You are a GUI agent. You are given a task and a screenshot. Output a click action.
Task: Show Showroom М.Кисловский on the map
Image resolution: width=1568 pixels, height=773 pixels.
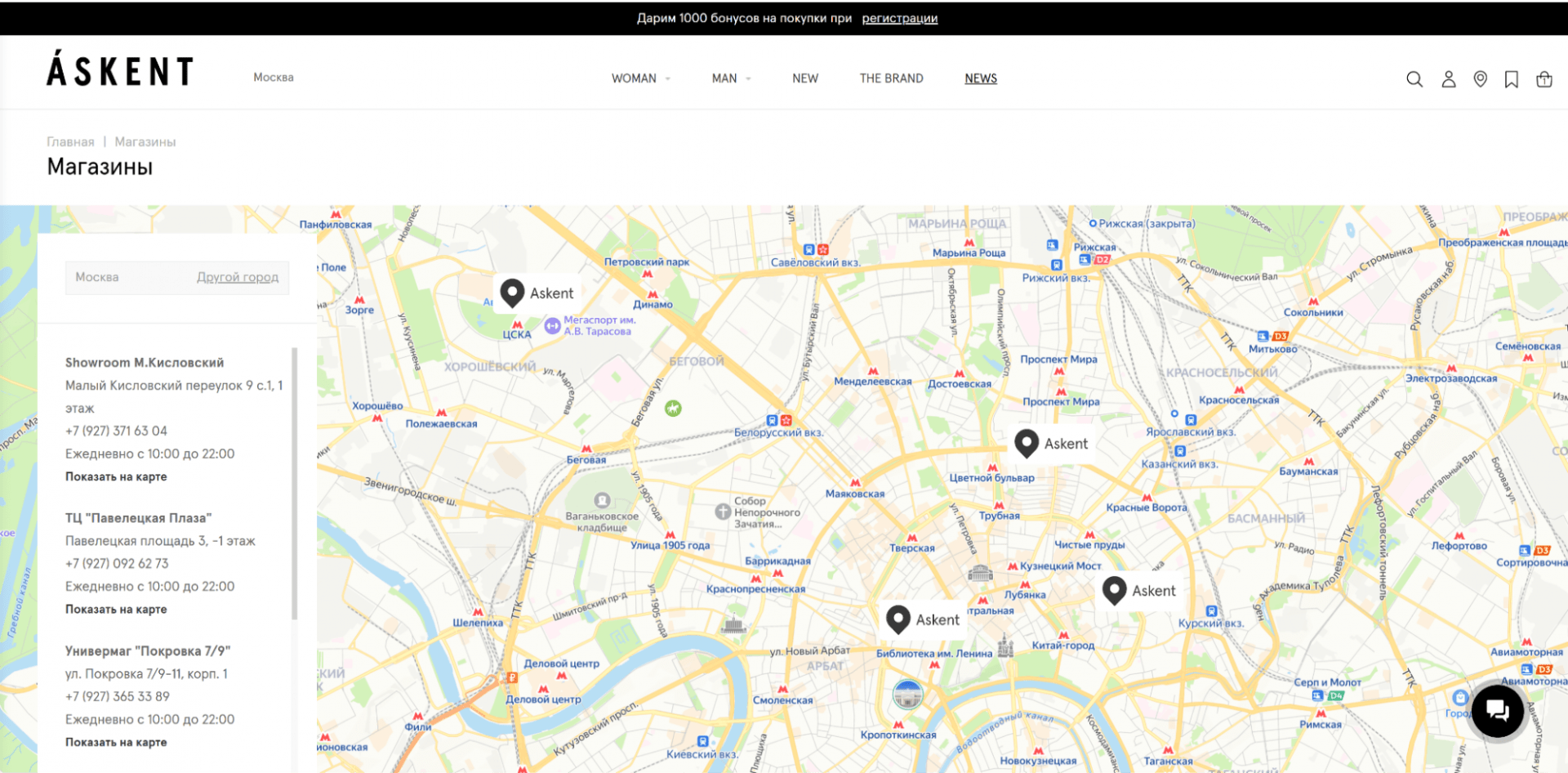click(116, 476)
